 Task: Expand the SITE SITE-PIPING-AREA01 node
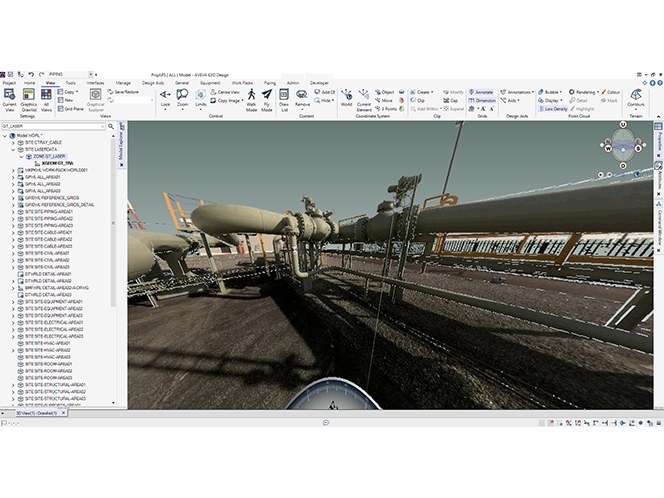(13, 212)
